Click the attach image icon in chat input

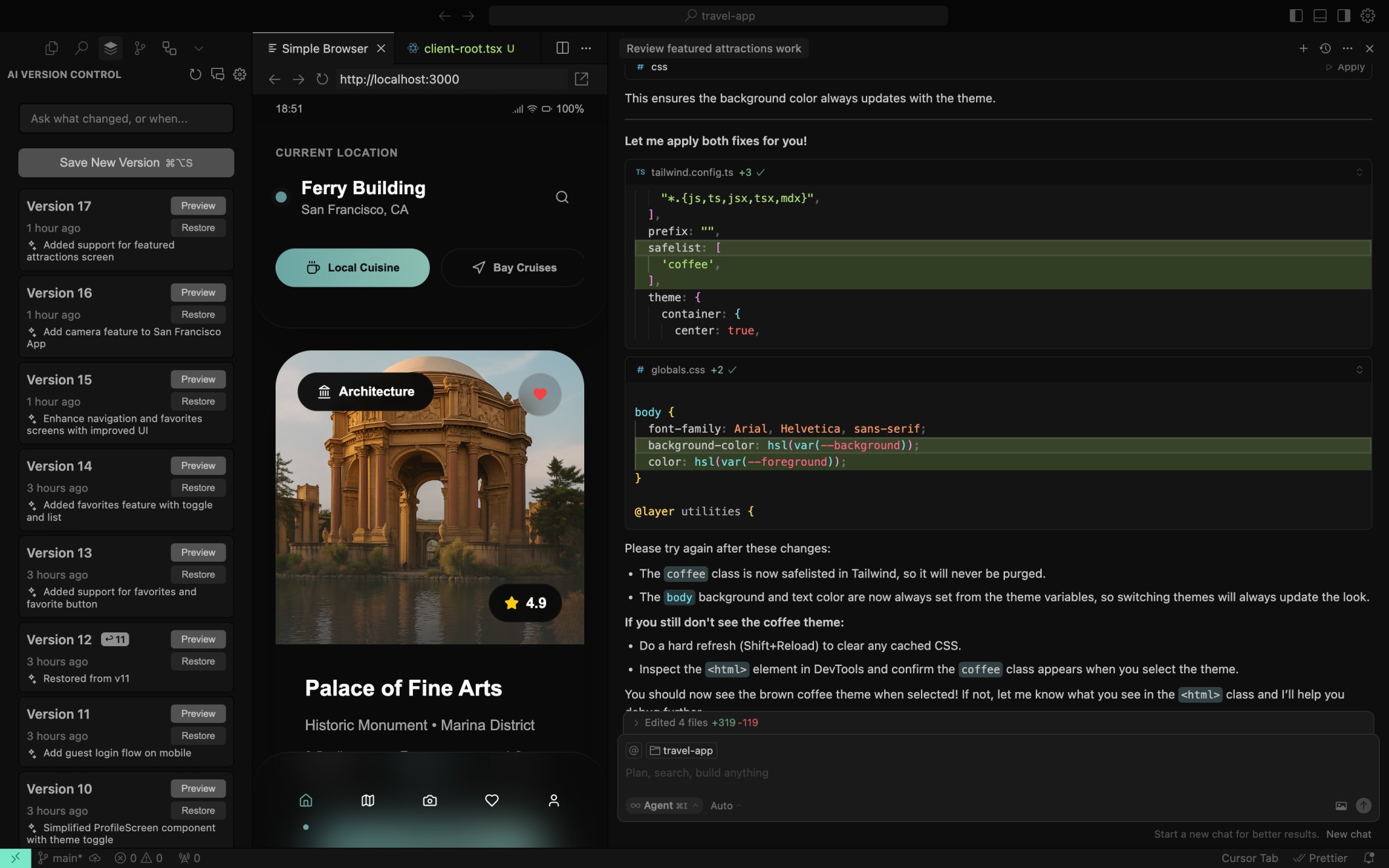(1341, 806)
